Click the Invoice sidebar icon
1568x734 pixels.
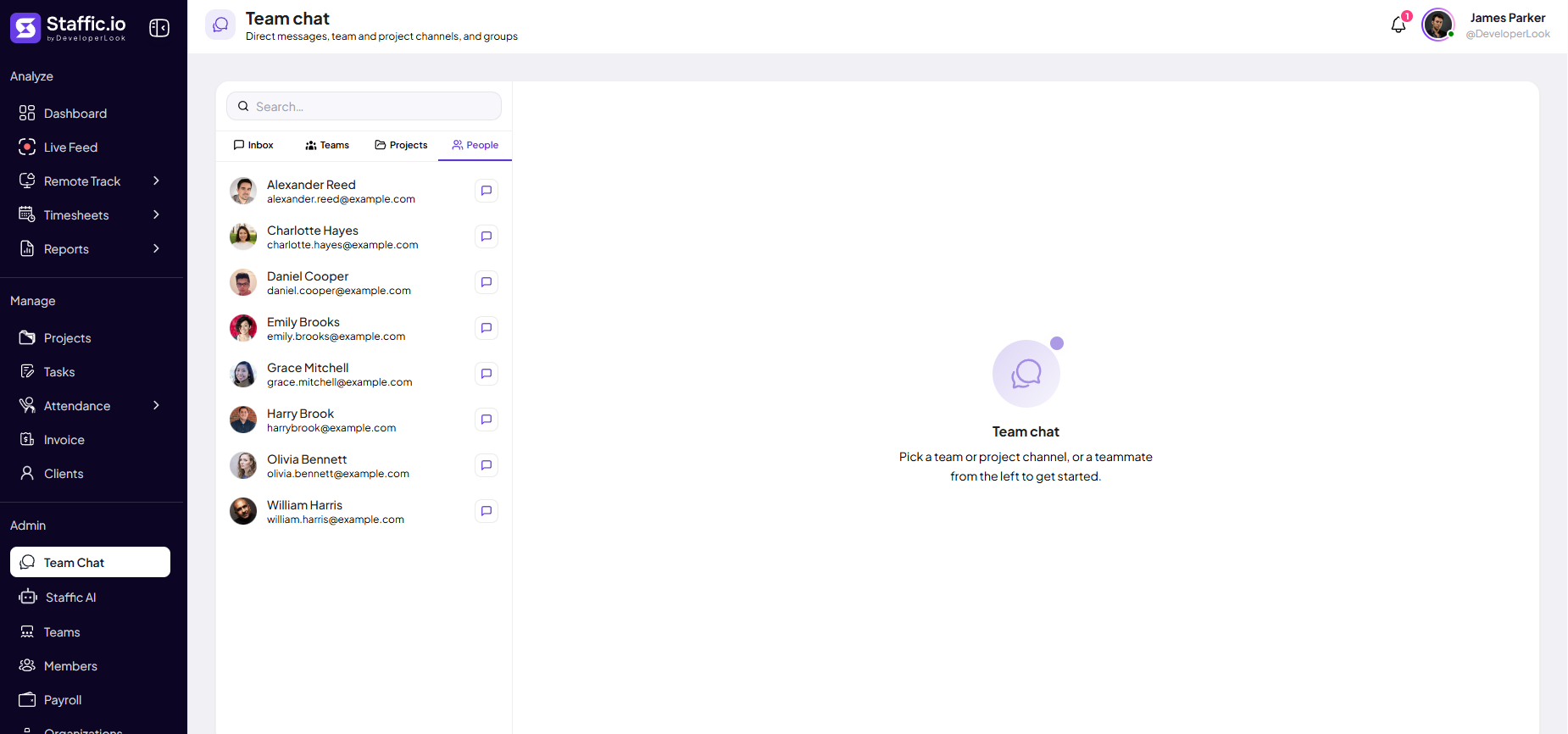click(27, 439)
